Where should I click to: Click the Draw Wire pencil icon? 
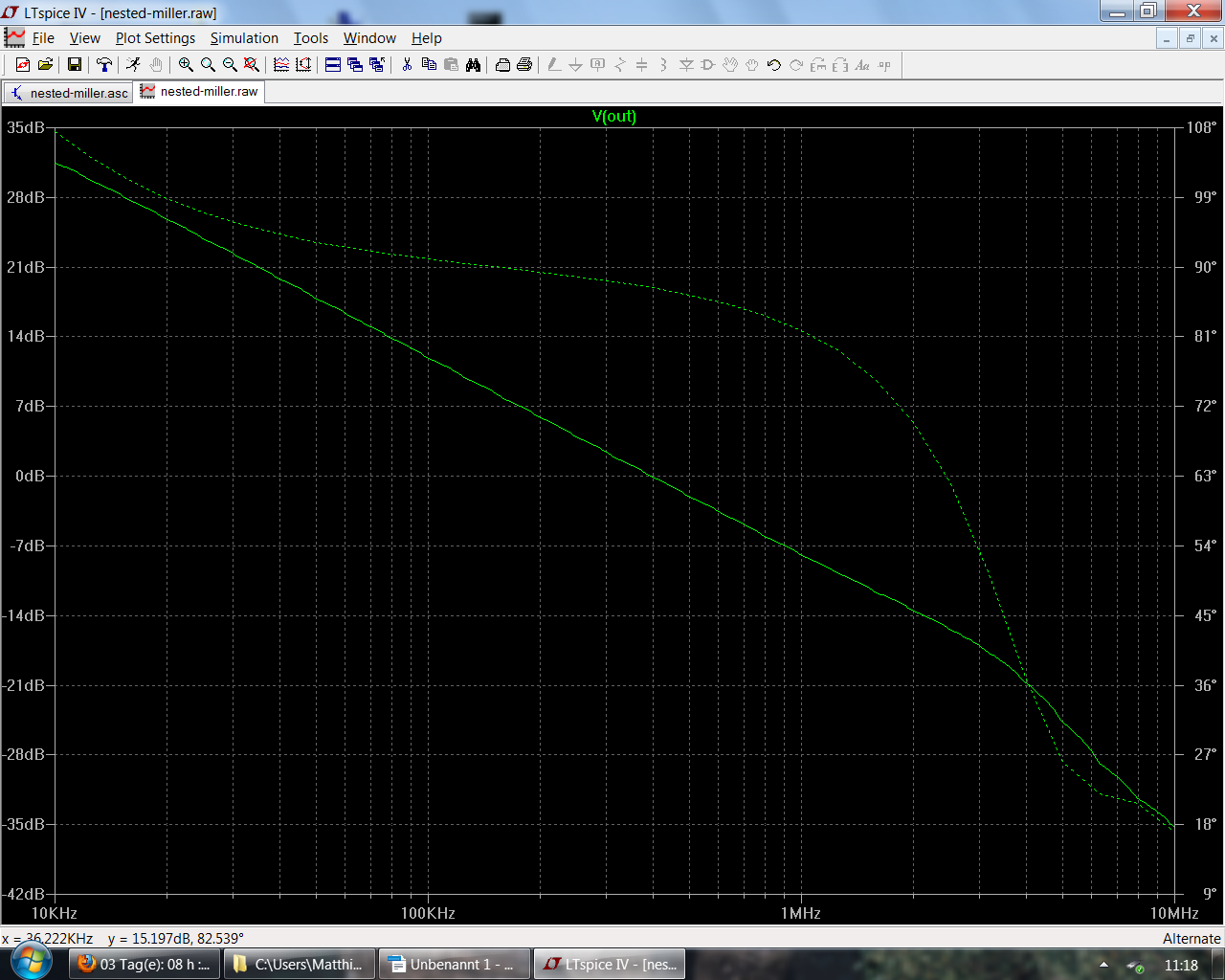tap(554, 65)
